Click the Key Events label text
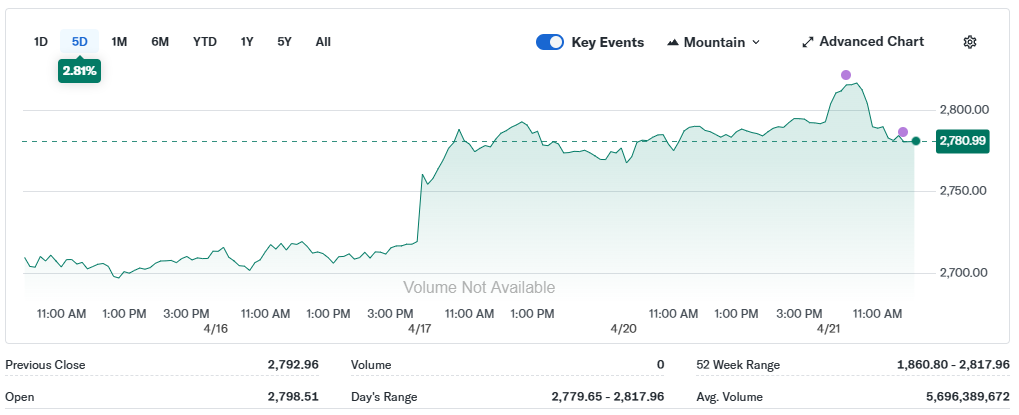The height and width of the screenshot is (415, 1019). coord(607,42)
